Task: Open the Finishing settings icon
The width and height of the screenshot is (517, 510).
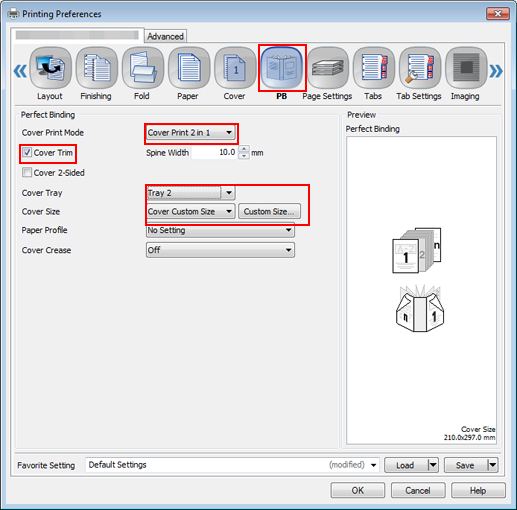Action: pos(96,68)
